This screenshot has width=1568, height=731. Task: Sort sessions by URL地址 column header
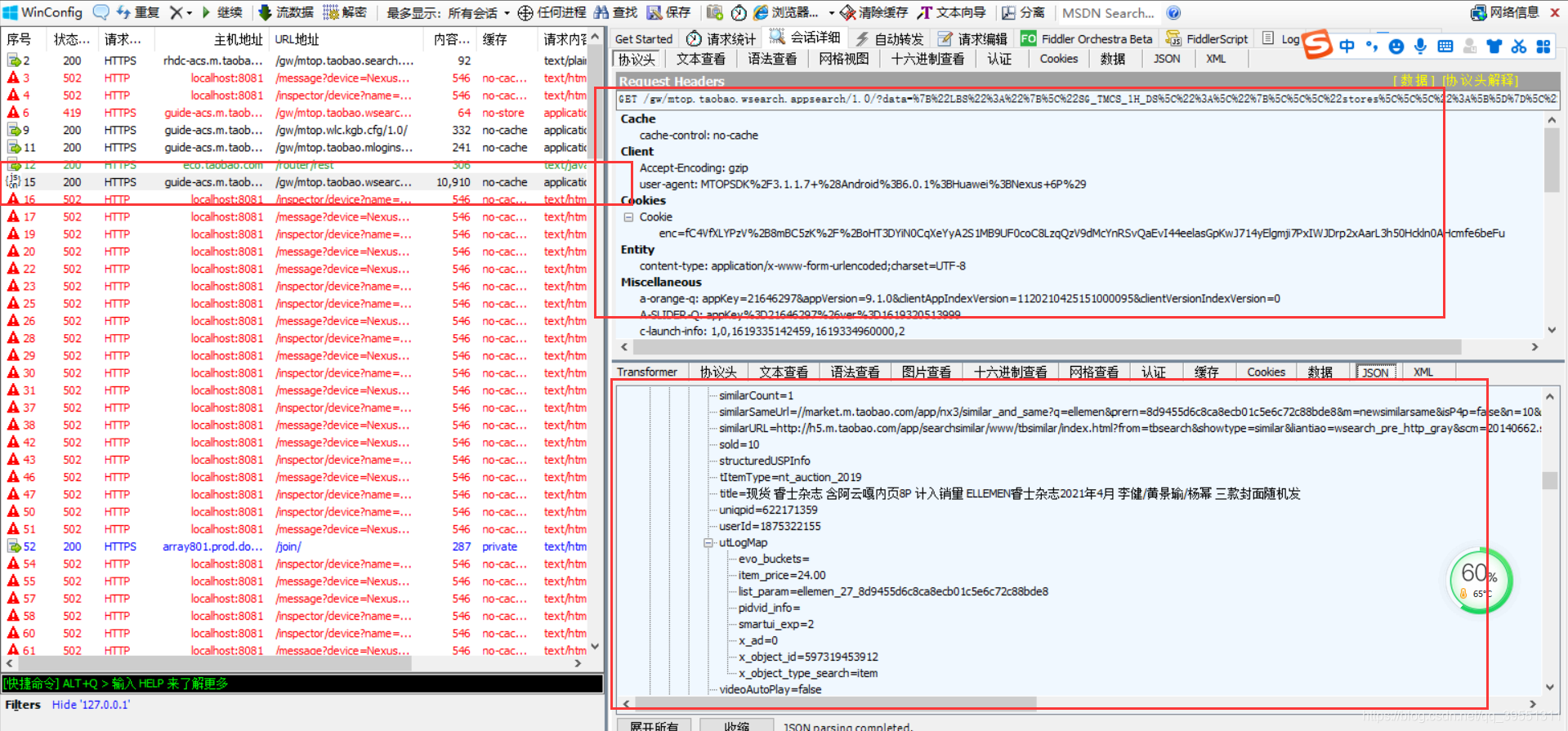point(347,39)
